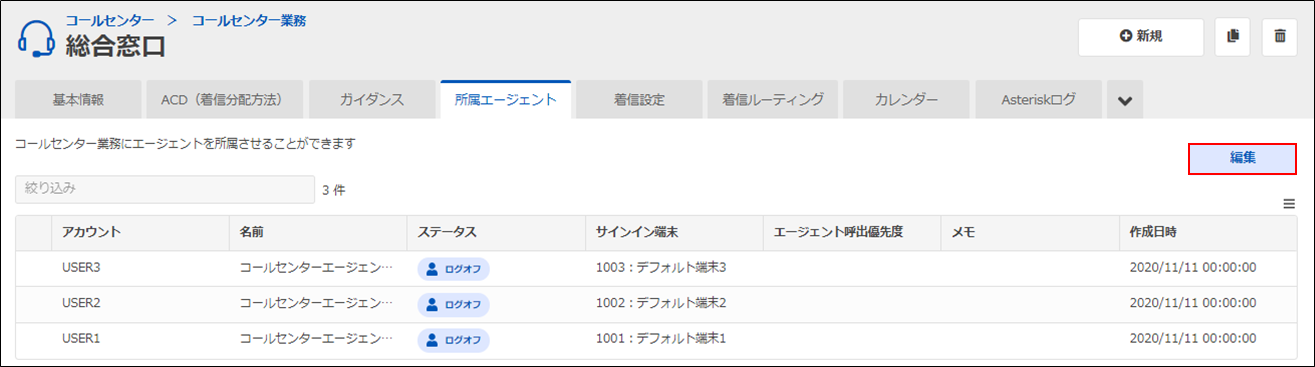This screenshot has height=367, width=1315.
Task: Expand more tabs with chevron arrow
Action: pos(1124,100)
